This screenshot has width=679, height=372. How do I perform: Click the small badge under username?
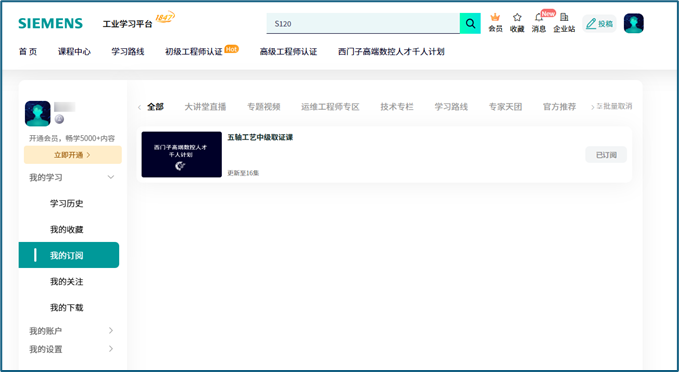59,119
